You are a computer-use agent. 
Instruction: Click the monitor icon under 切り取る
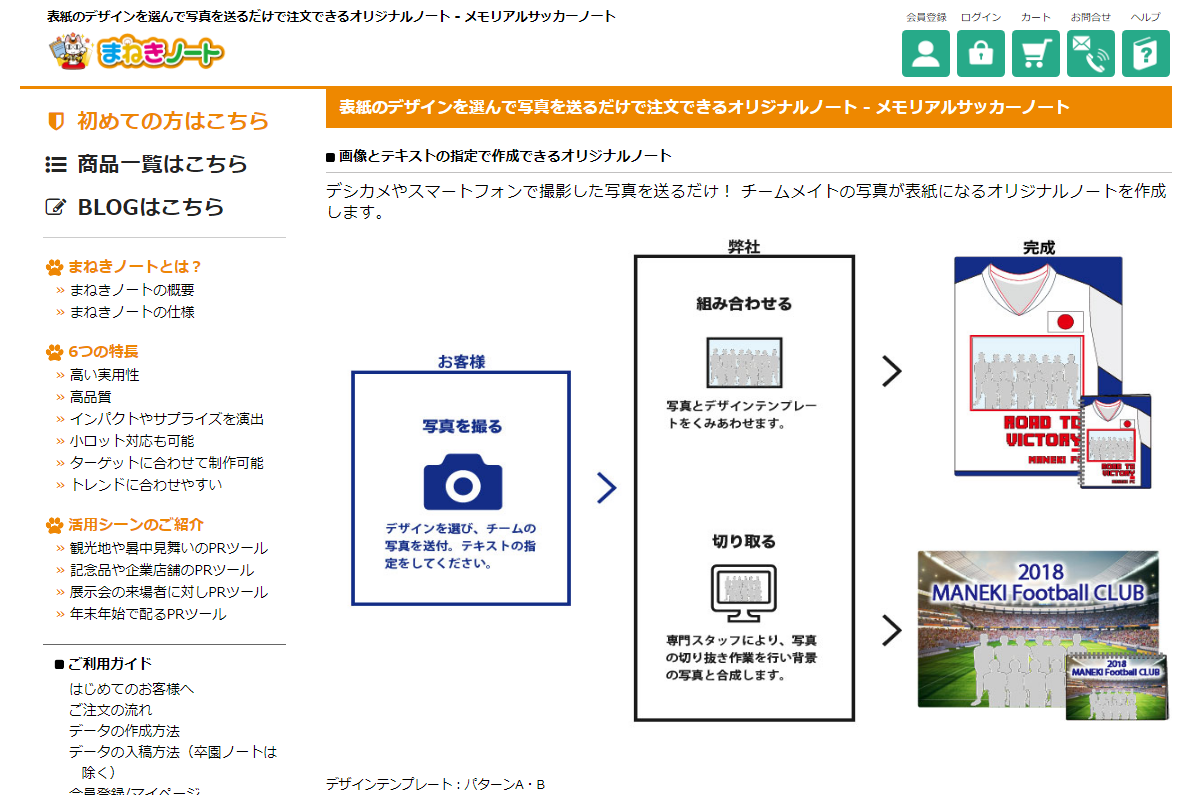coord(743,593)
